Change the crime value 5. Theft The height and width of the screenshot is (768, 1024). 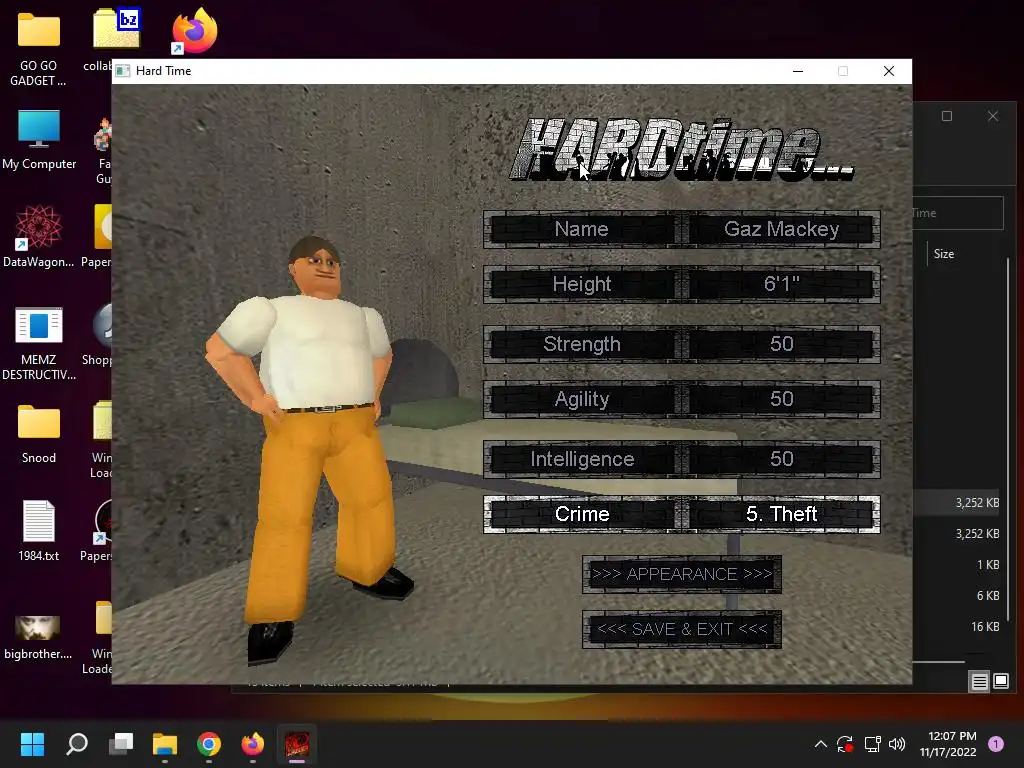click(781, 514)
